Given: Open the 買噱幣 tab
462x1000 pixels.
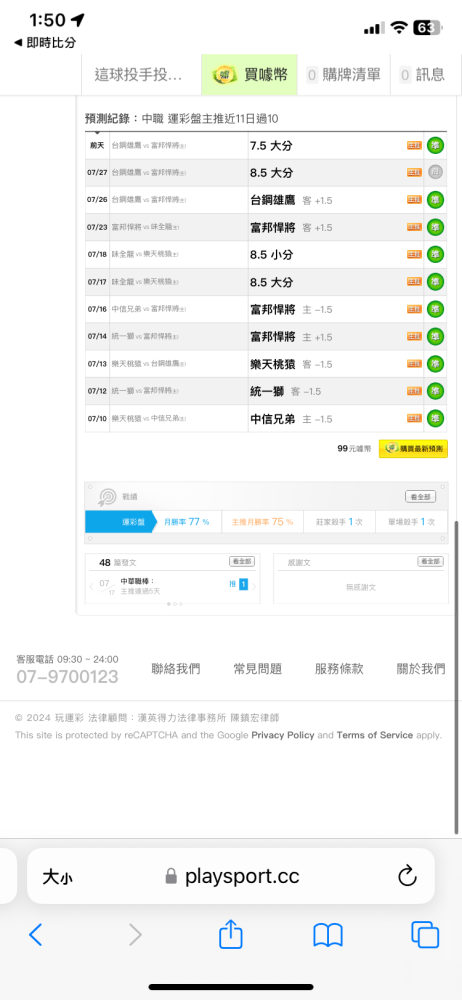Looking at the screenshot, I should [250, 75].
